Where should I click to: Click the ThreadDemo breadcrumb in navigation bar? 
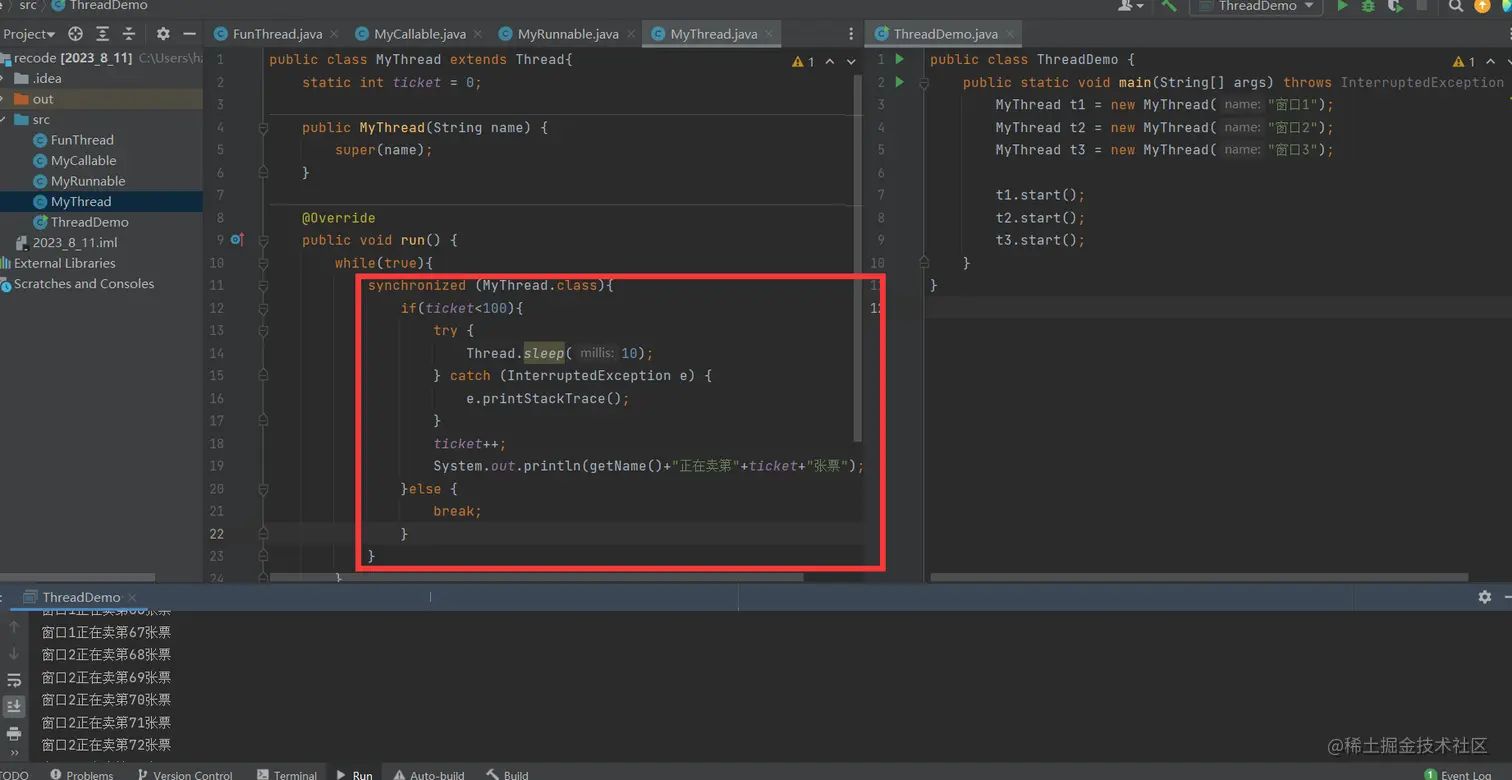(x=100, y=6)
